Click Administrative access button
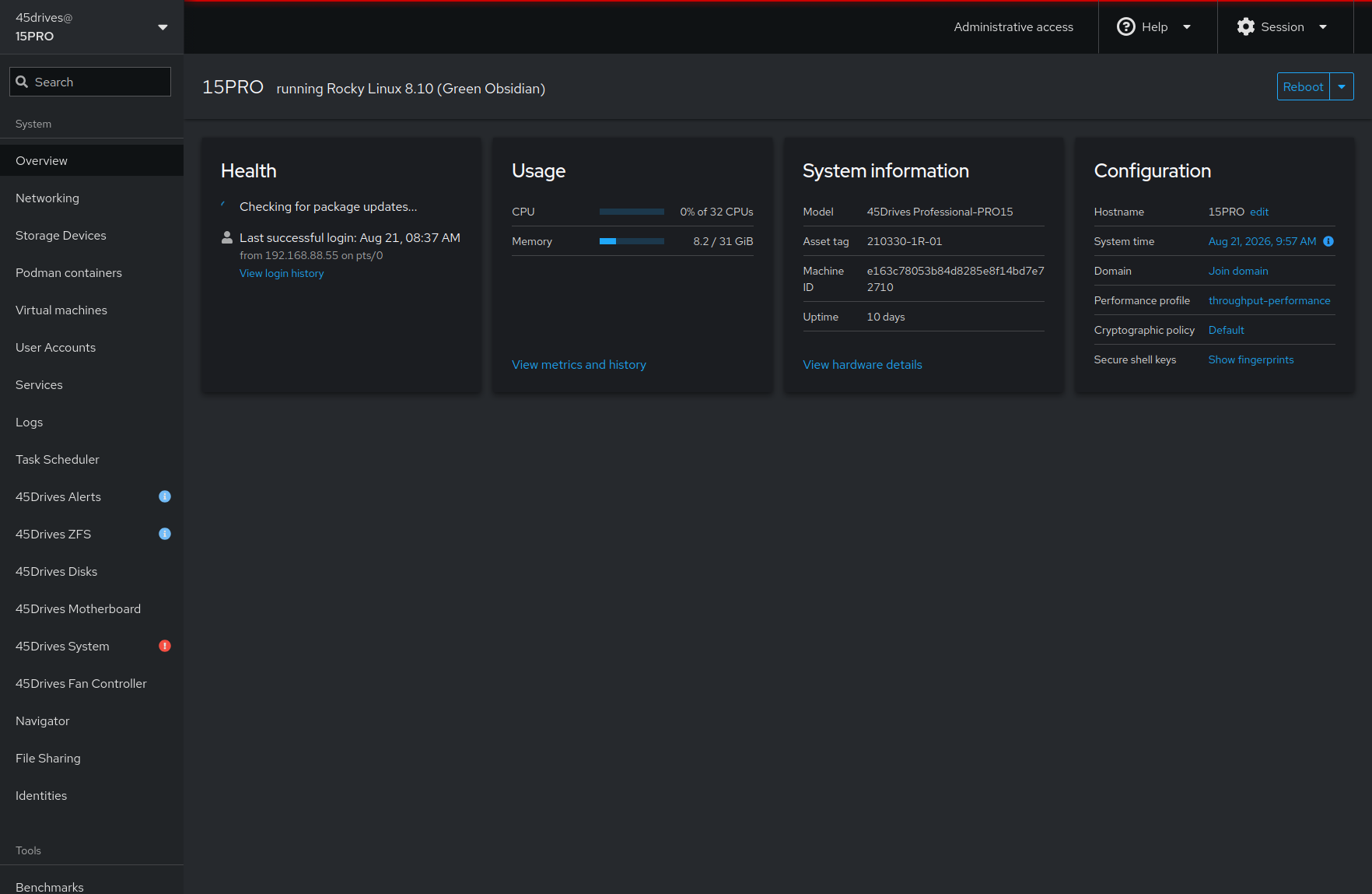Viewport: 1372px width, 894px height. (x=1013, y=27)
